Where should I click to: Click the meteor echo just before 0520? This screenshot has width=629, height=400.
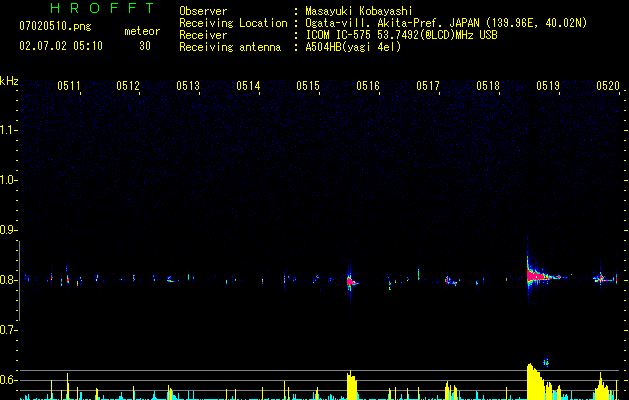[x=604, y=279]
